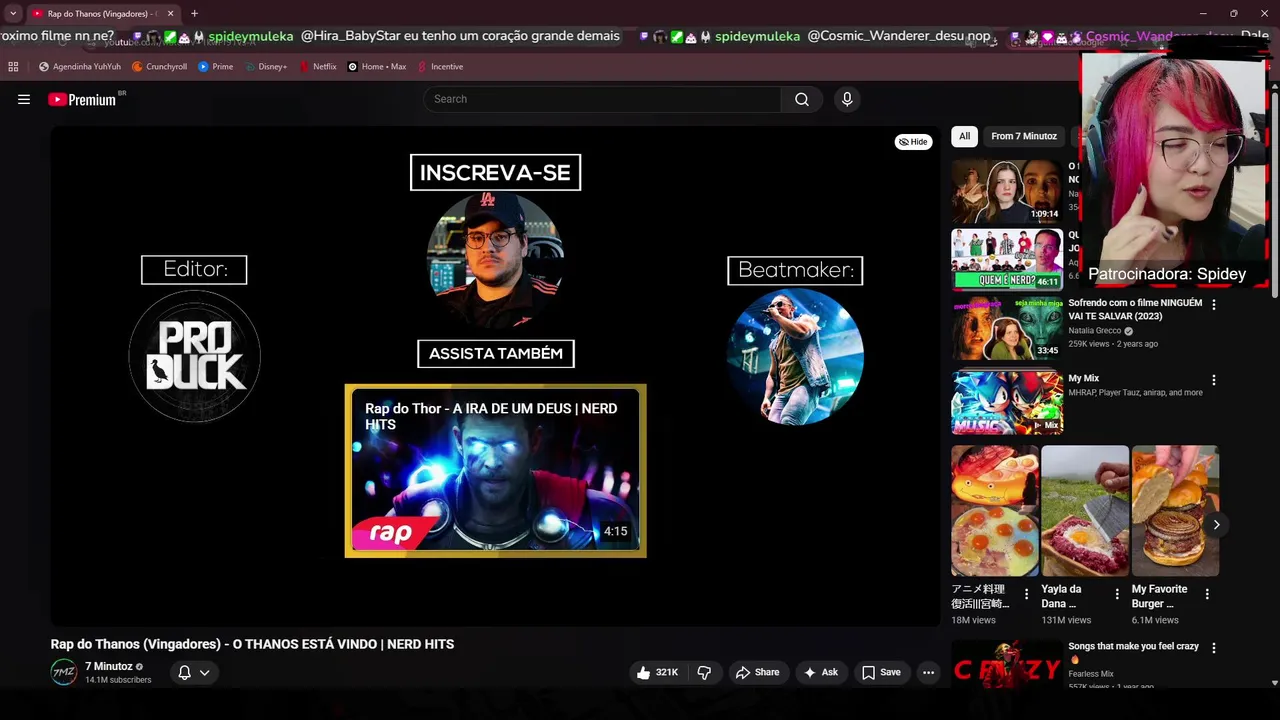Share the Rap do Thanos video
The width and height of the screenshot is (1280, 720).
point(757,672)
